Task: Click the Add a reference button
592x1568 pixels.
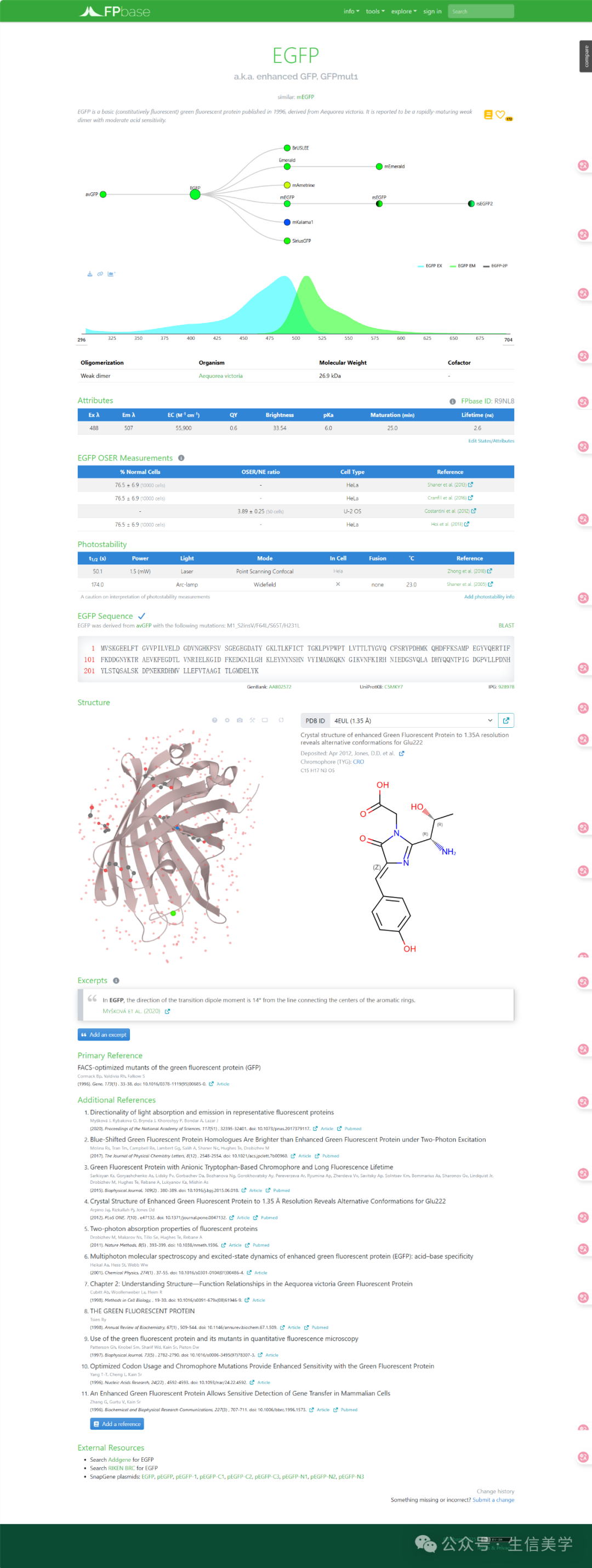Action: click(x=117, y=1424)
